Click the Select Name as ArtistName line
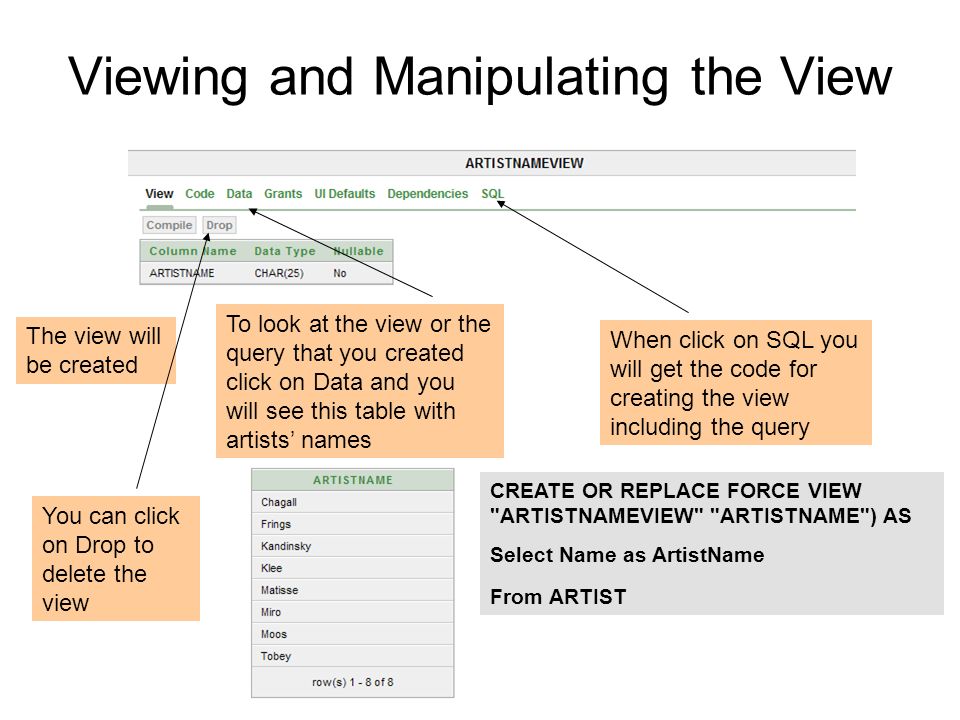960x720 pixels. point(627,555)
